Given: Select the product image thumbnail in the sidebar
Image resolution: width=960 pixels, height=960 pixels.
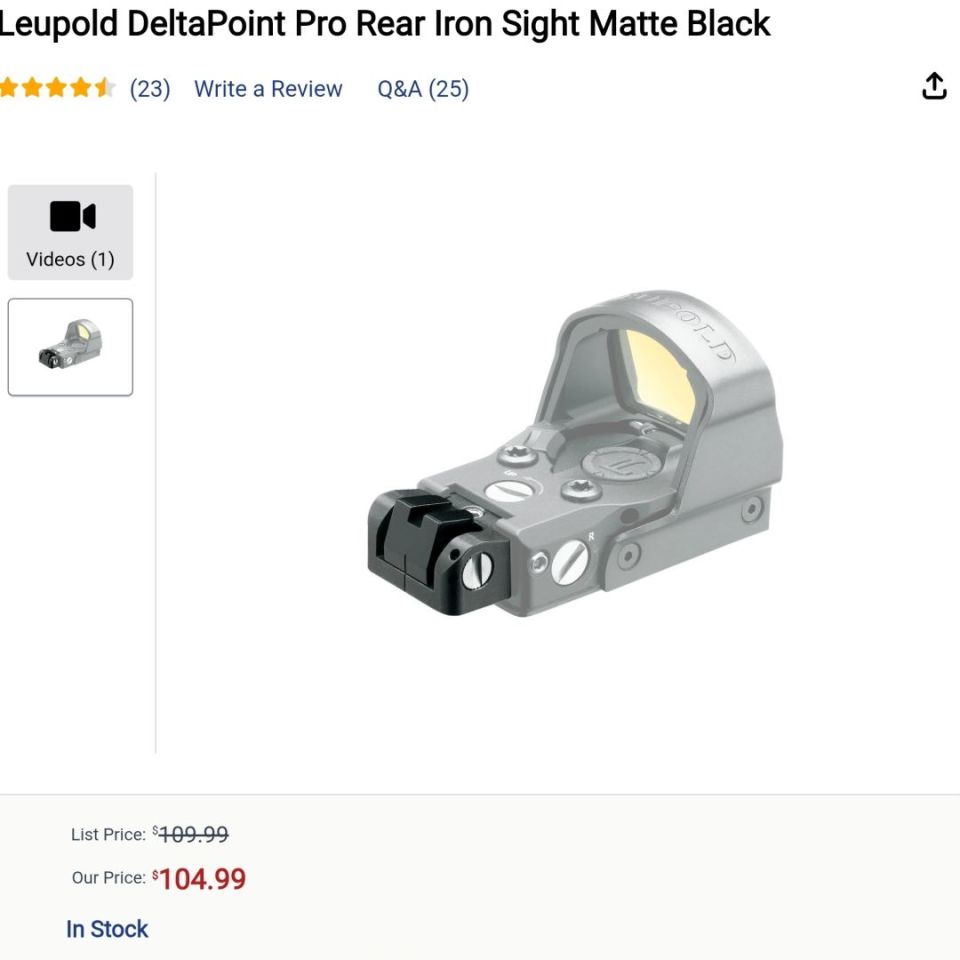Looking at the screenshot, I should click(70, 347).
